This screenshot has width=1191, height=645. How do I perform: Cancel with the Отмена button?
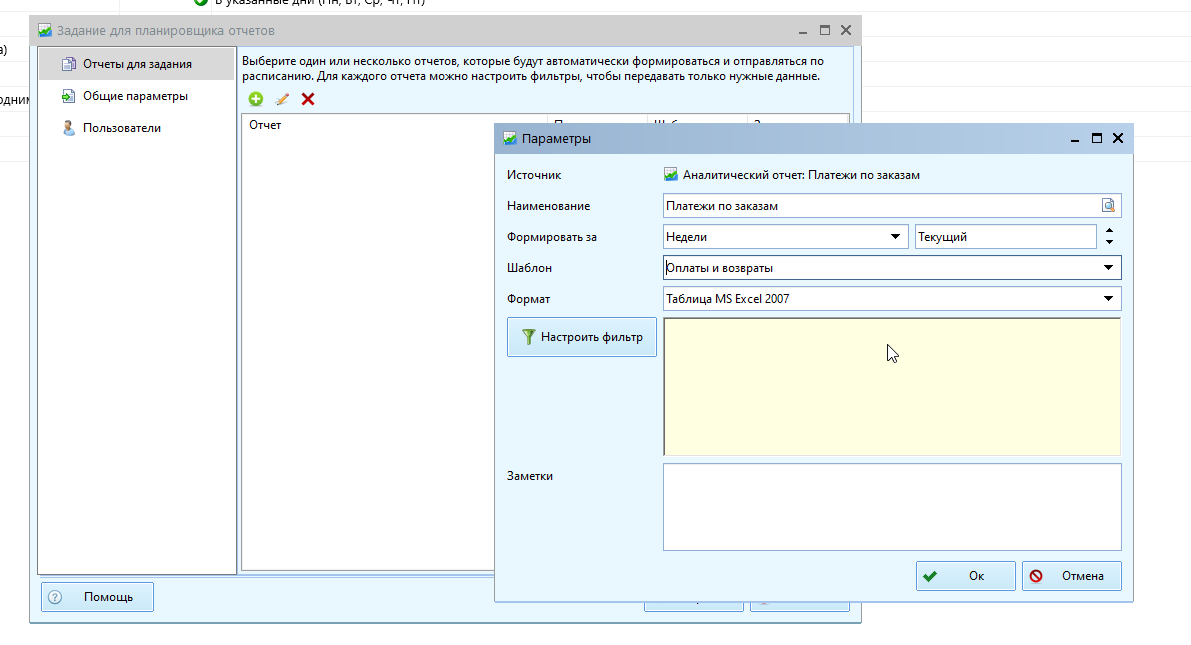click(1071, 576)
